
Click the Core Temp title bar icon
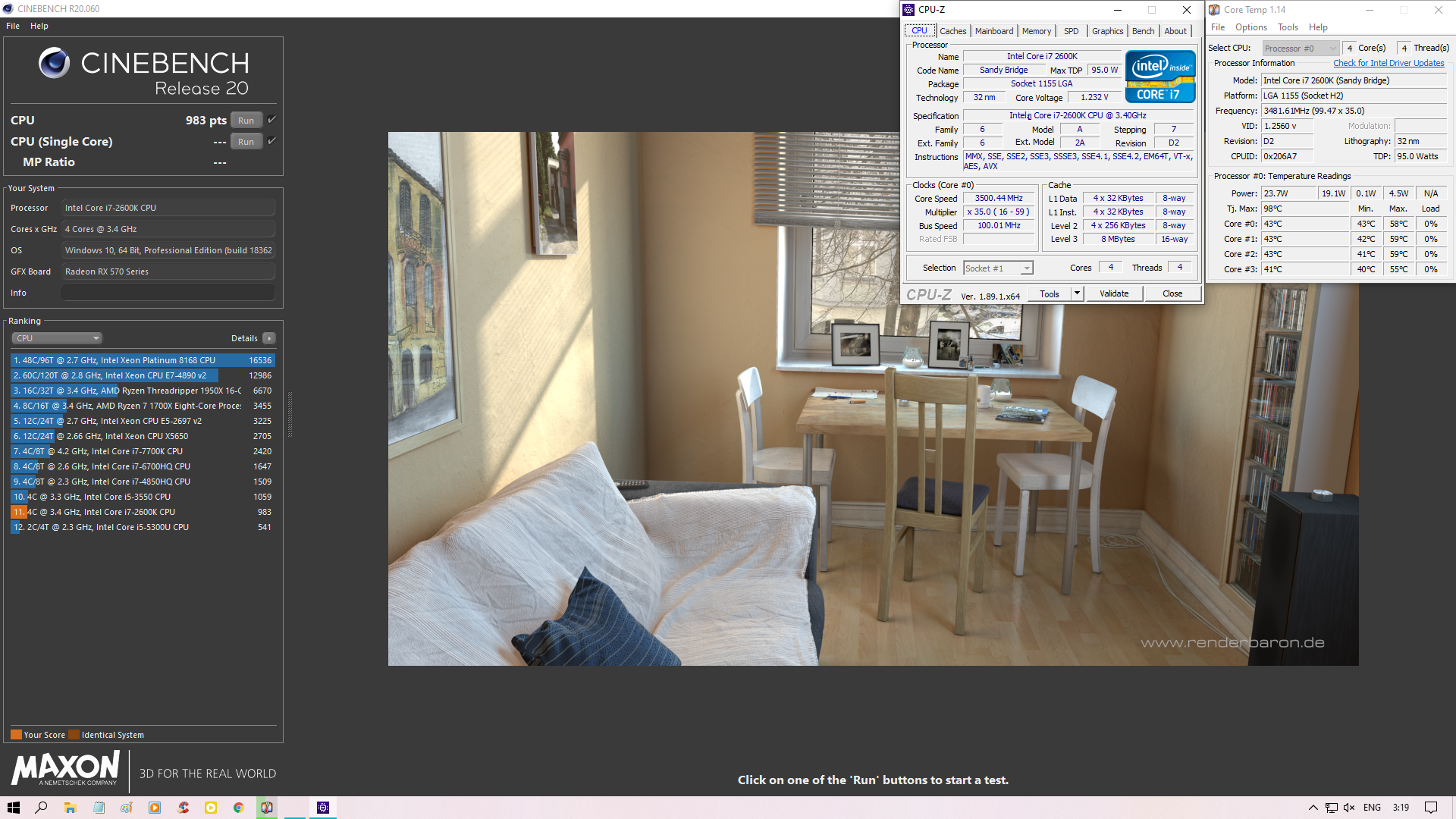click(x=1214, y=10)
